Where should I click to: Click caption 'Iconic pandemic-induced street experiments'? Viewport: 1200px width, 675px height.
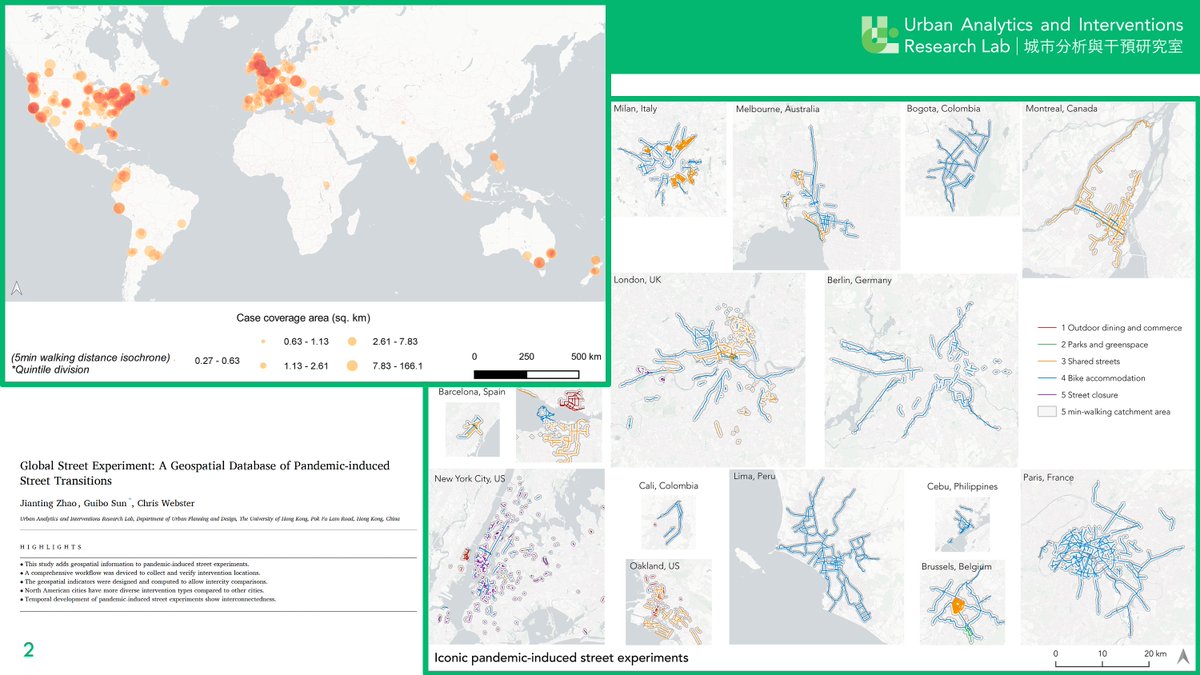click(561, 658)
